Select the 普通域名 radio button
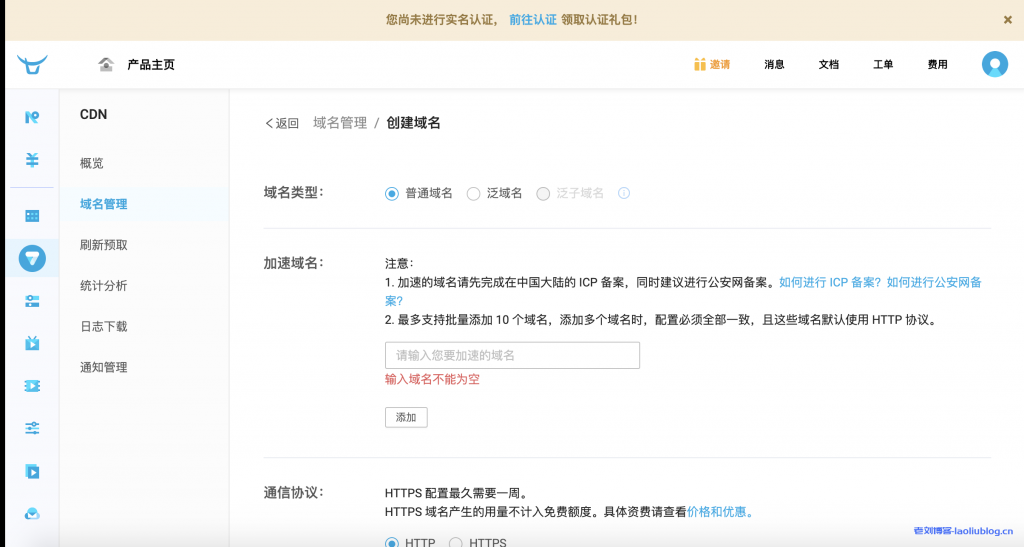1024x547 pixels. click(392, 194)
